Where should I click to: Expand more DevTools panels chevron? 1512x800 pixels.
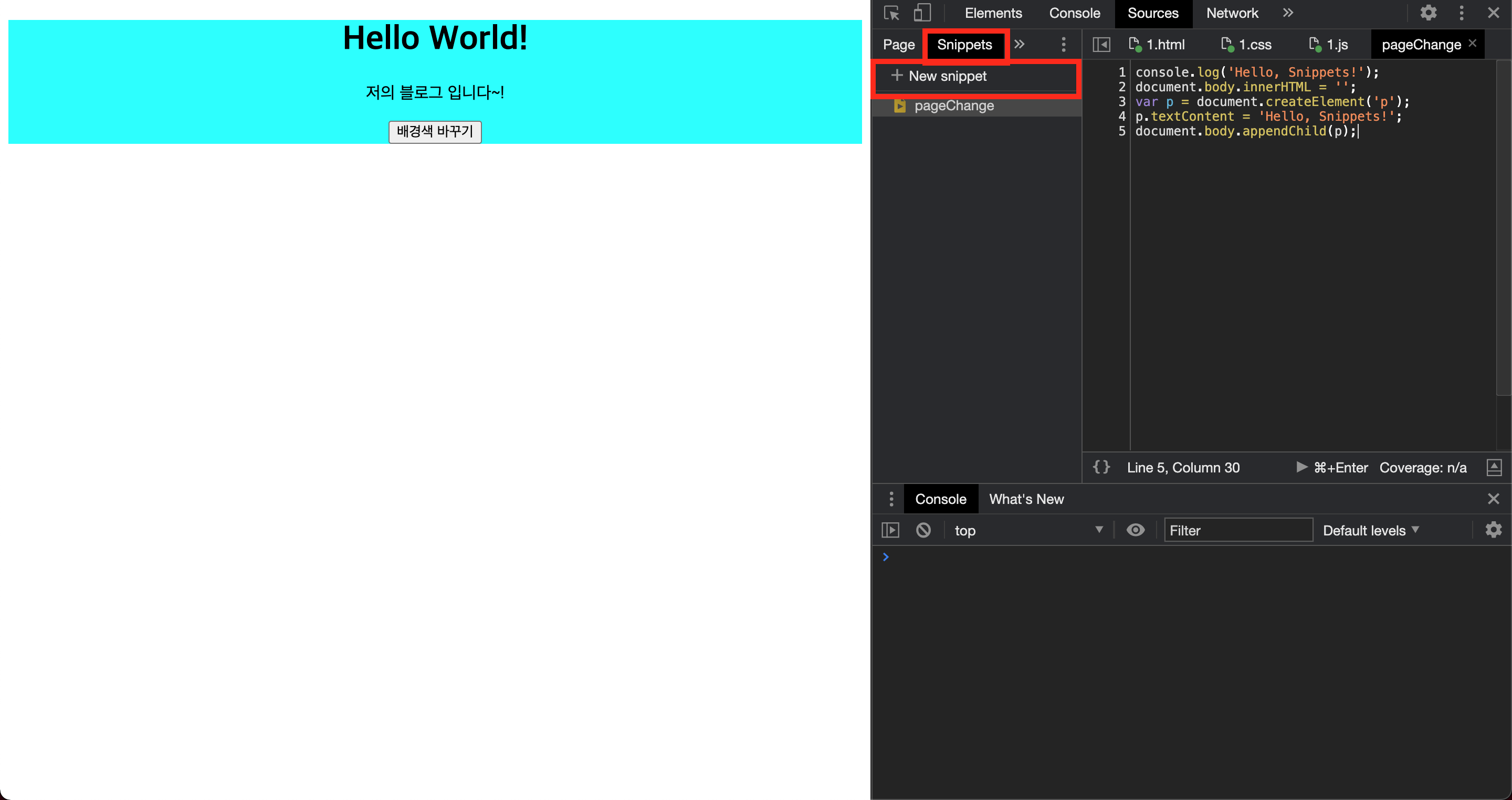(1288, 13)
